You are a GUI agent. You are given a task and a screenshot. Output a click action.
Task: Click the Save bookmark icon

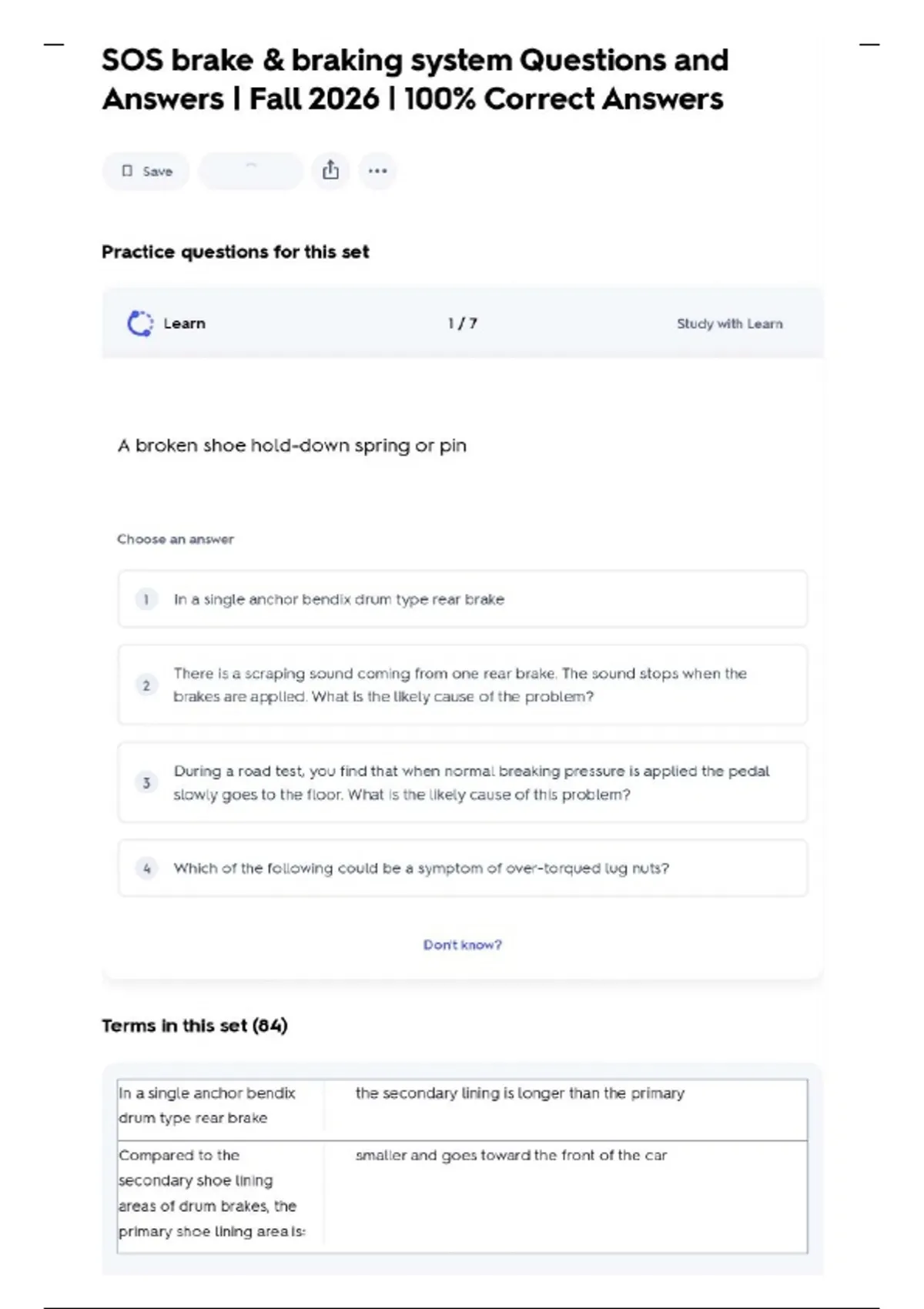[128, 171]
